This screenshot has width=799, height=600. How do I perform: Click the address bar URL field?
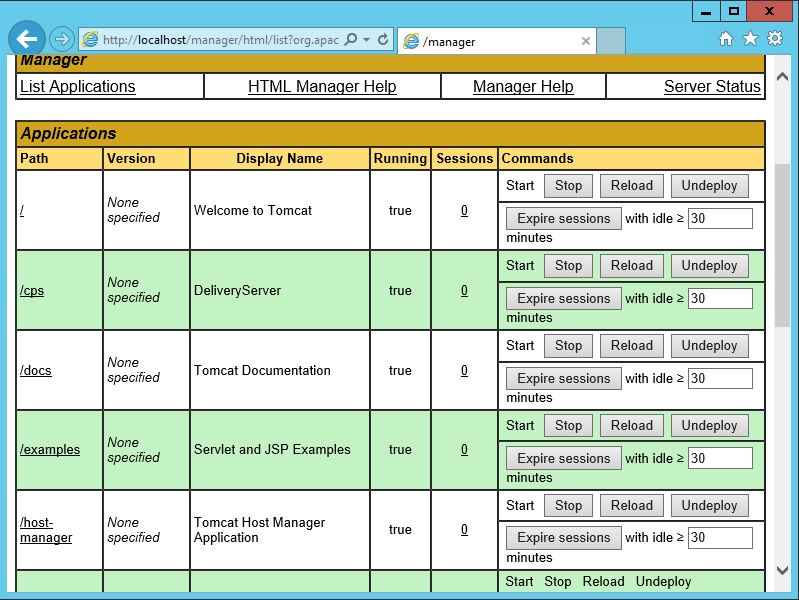(x=221, y=40)
